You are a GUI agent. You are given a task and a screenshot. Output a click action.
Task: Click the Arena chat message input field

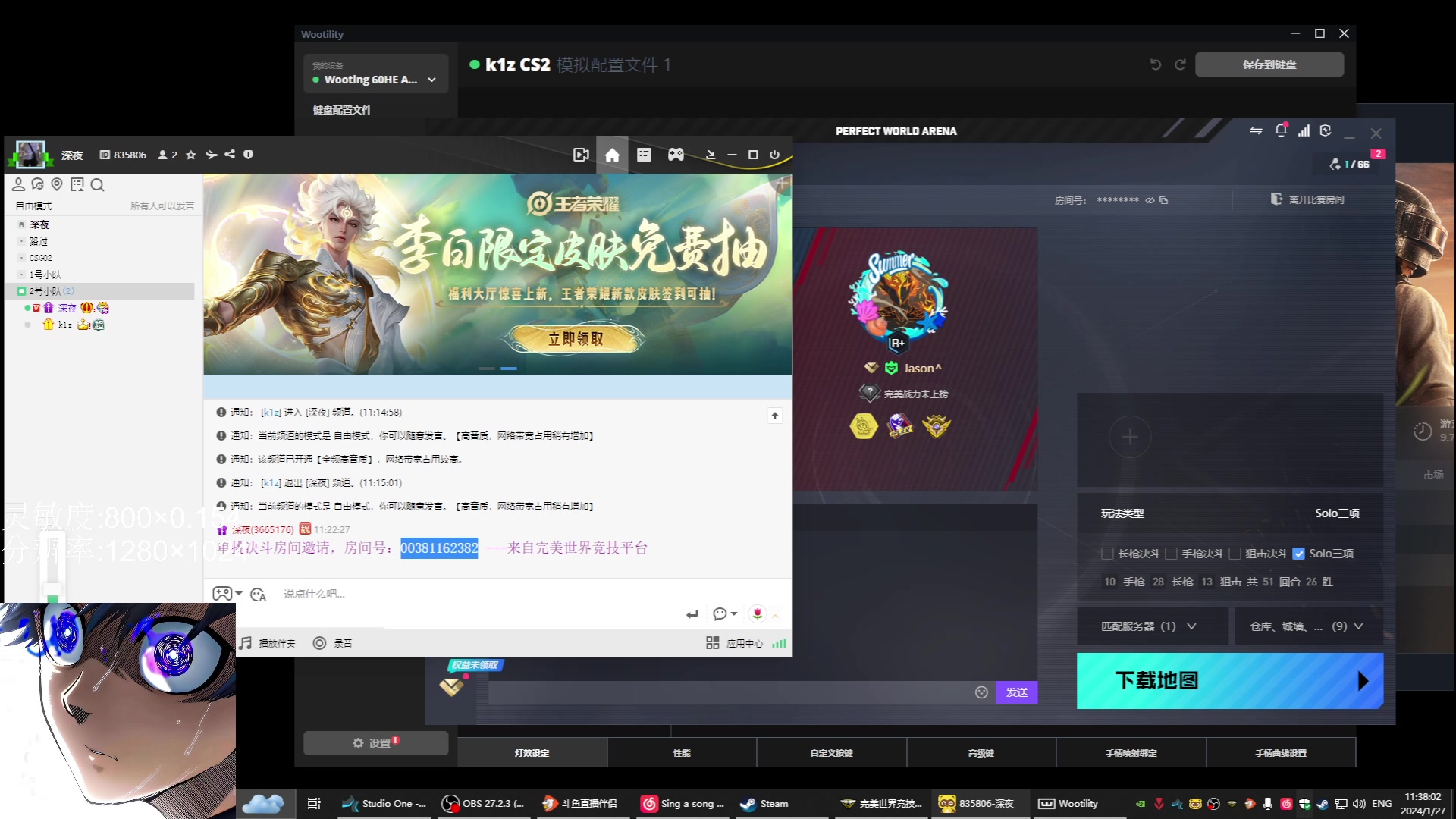(x=730, y=692)
